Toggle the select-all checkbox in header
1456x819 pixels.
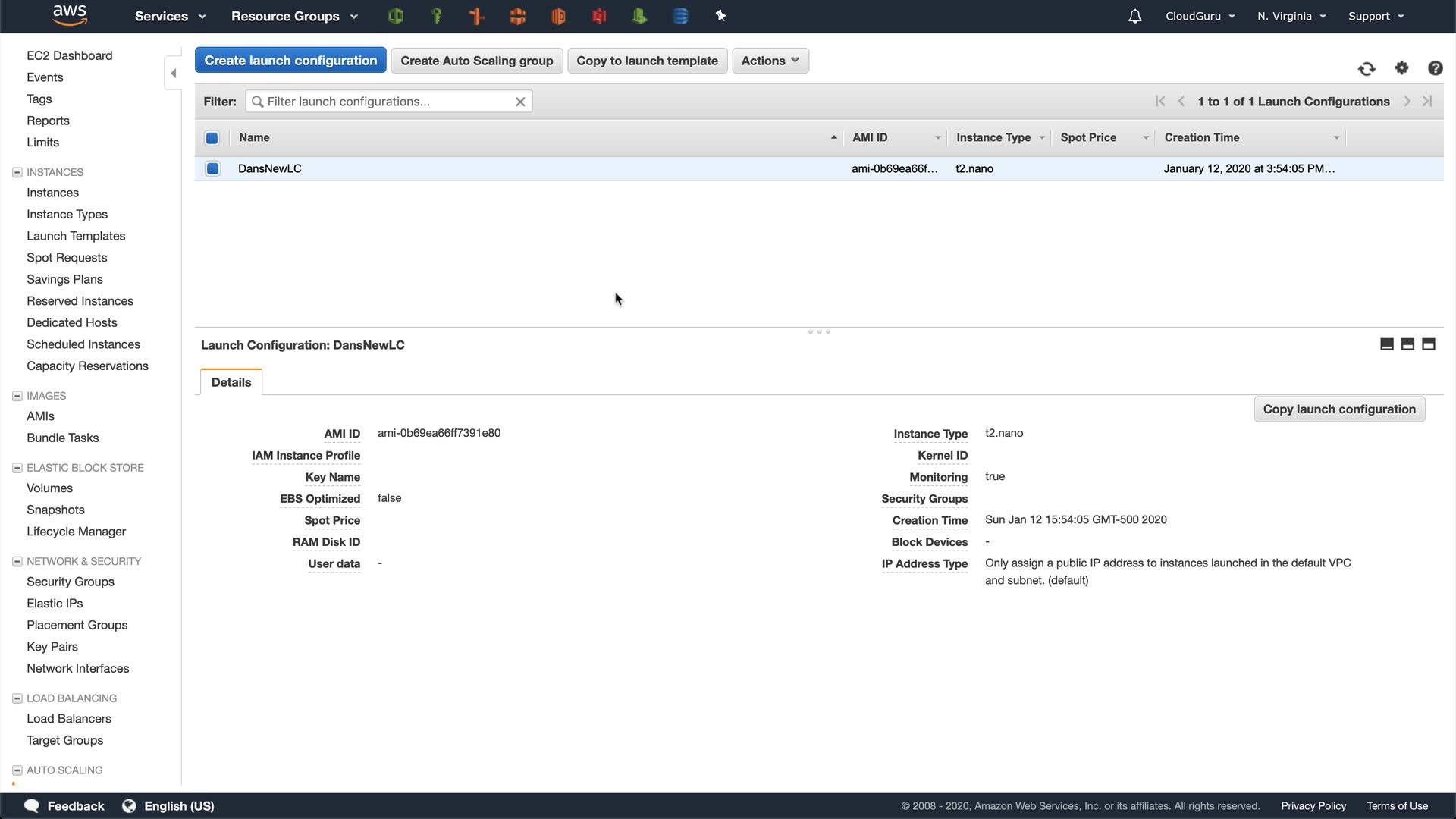212,138
